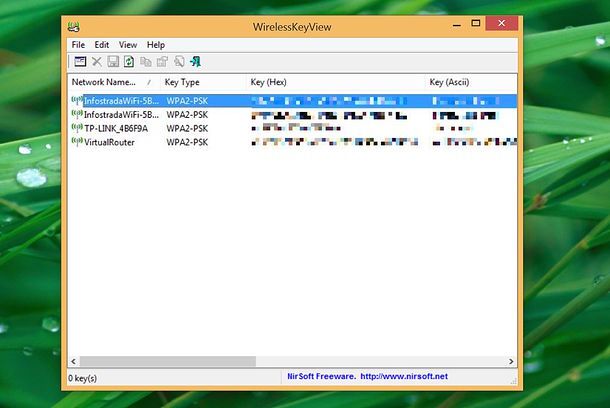The image size is (610, 408).
Task: Sort by Key (Hex) column header
Action: click(x=336, y=82)
